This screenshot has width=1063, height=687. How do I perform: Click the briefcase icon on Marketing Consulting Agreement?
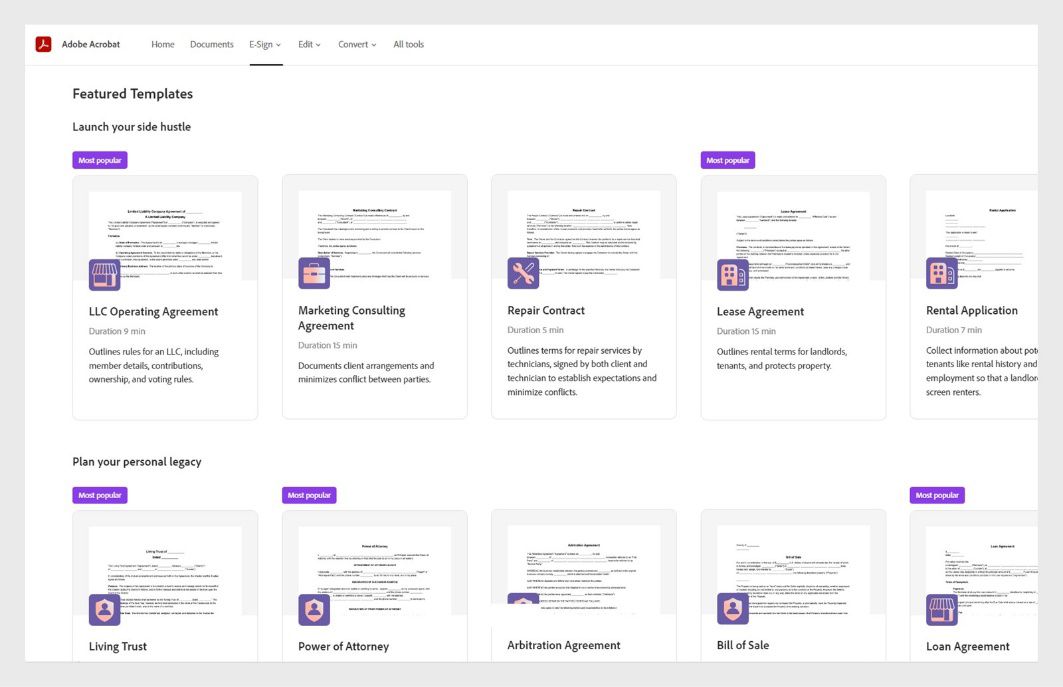[x=314, y=272]
